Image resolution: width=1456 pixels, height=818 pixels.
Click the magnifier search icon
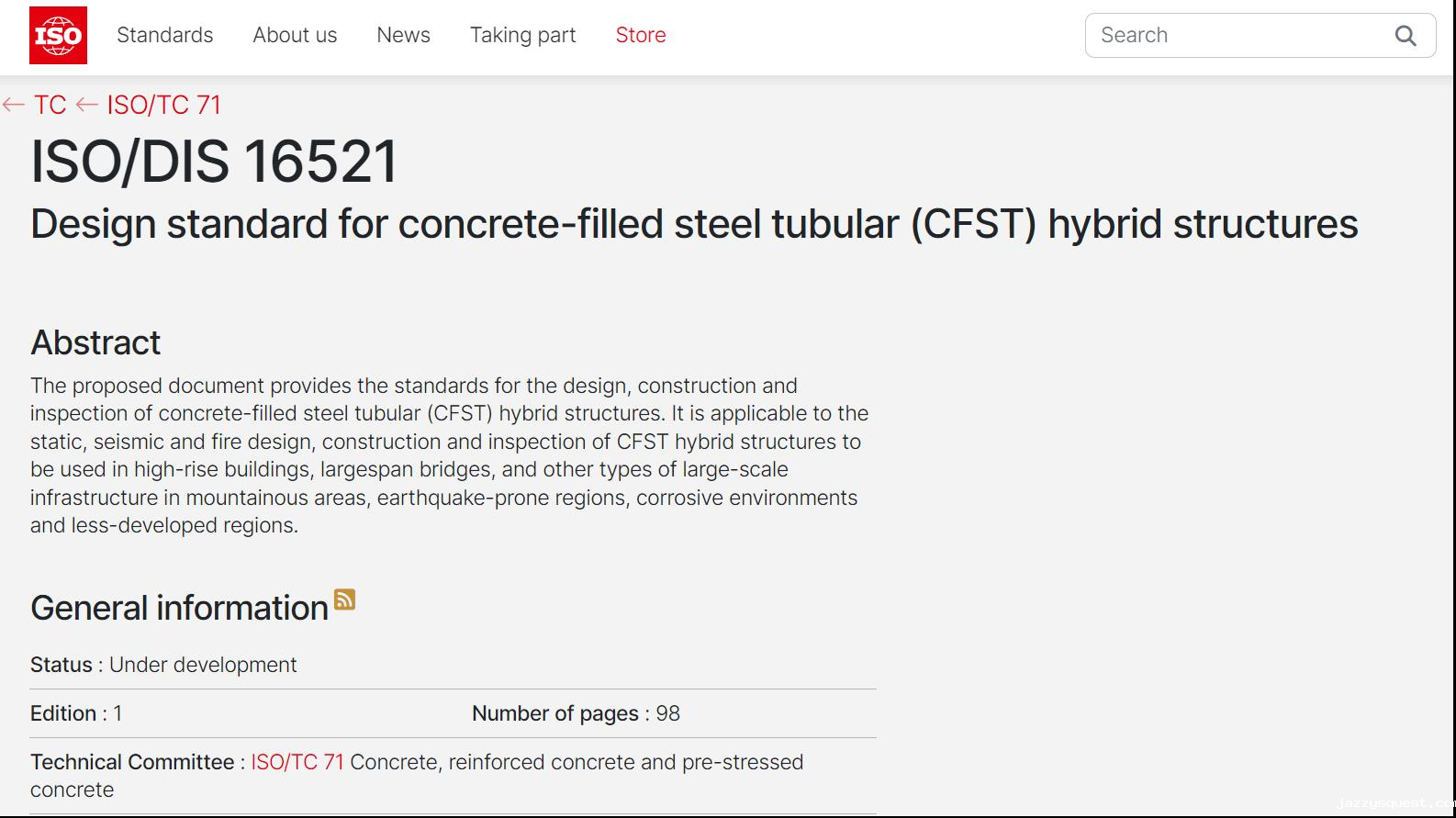[1405, 36]
